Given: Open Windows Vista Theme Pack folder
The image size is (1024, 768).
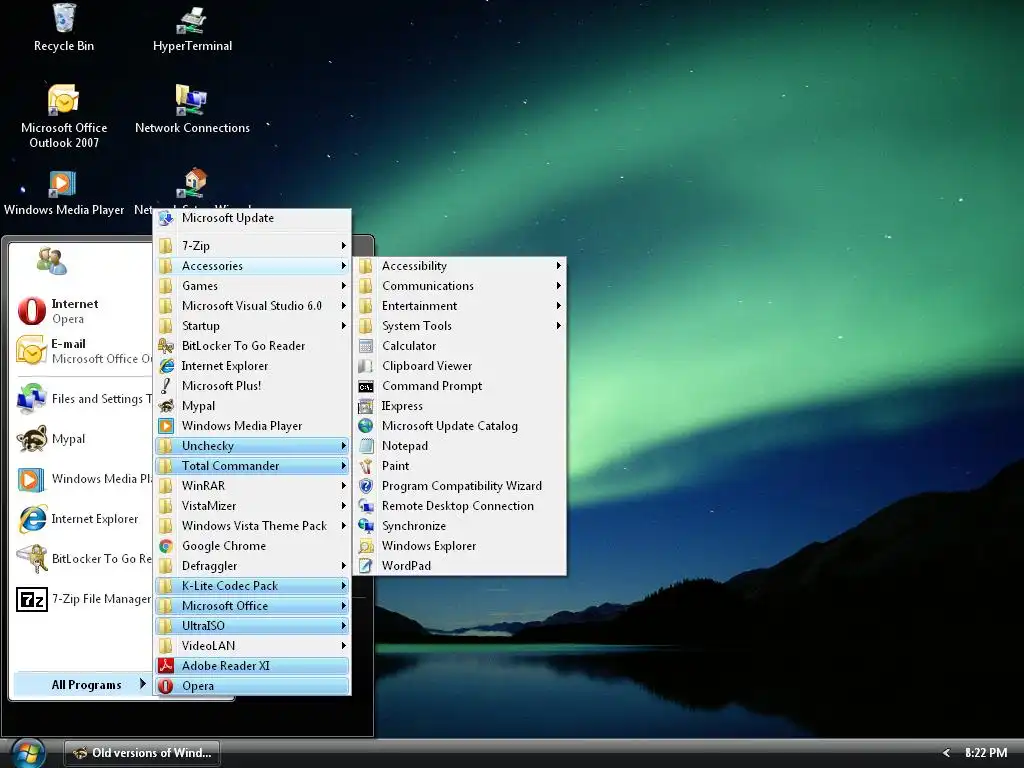Looking at the screenshot, I should 252,526.
